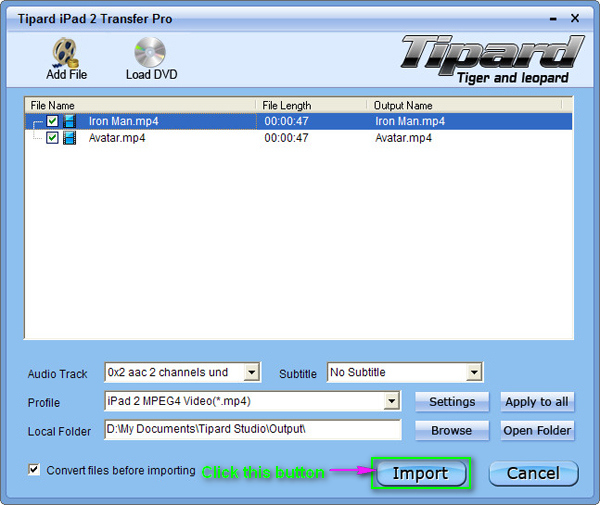Click the Add File film reel icon

coord(65,52)
